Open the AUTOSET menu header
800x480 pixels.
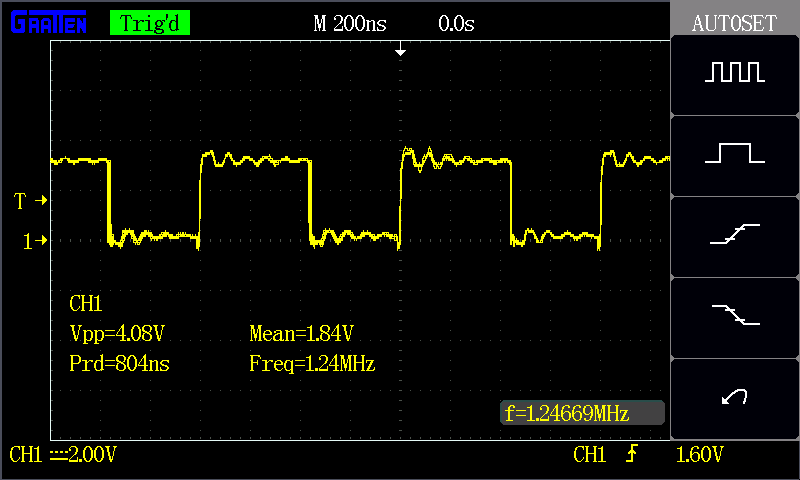click(735, 23)
